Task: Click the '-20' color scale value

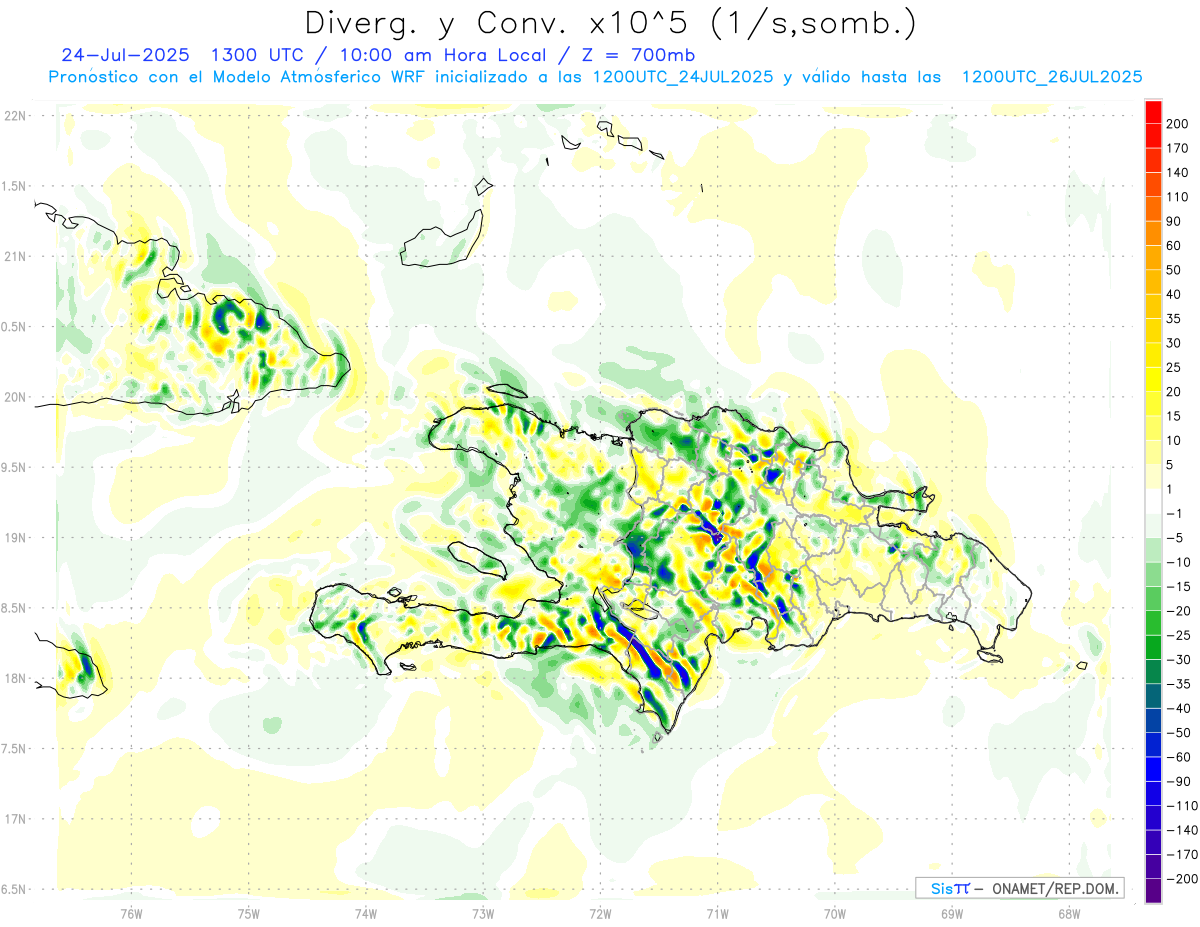Action: point(1177,611)
